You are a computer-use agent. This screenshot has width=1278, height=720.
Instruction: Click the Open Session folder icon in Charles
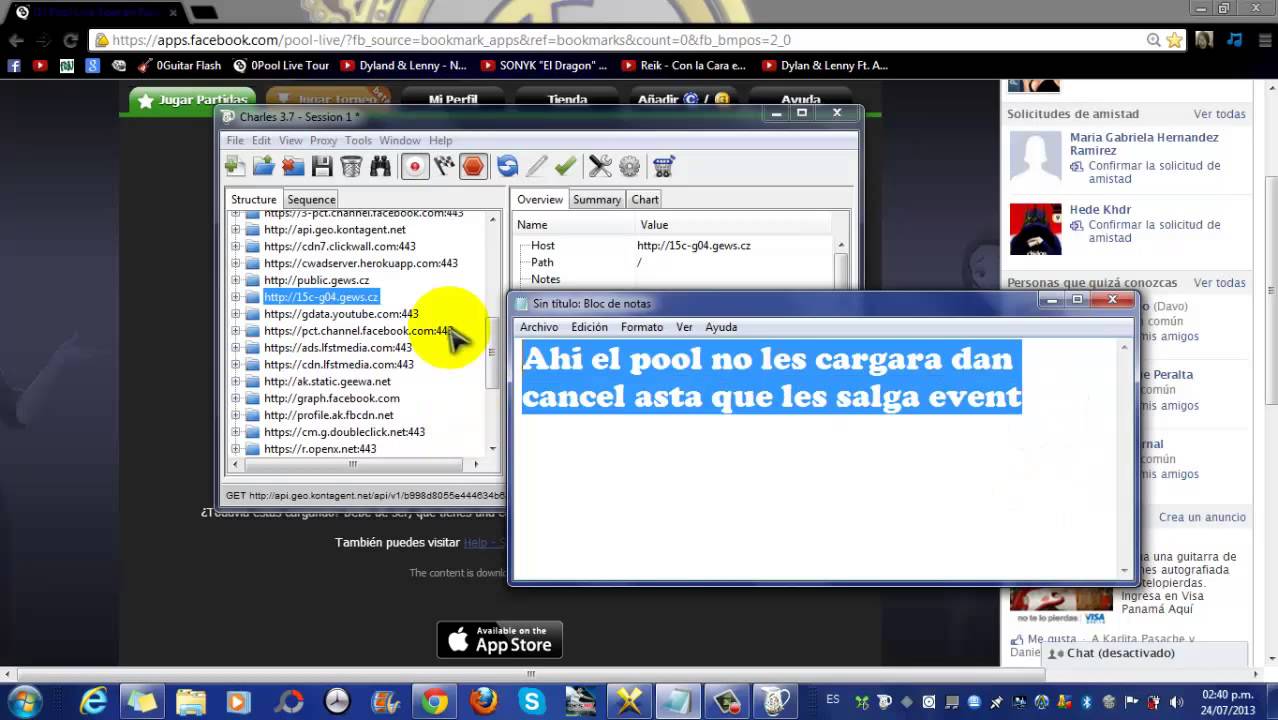(x=264, y=166)
